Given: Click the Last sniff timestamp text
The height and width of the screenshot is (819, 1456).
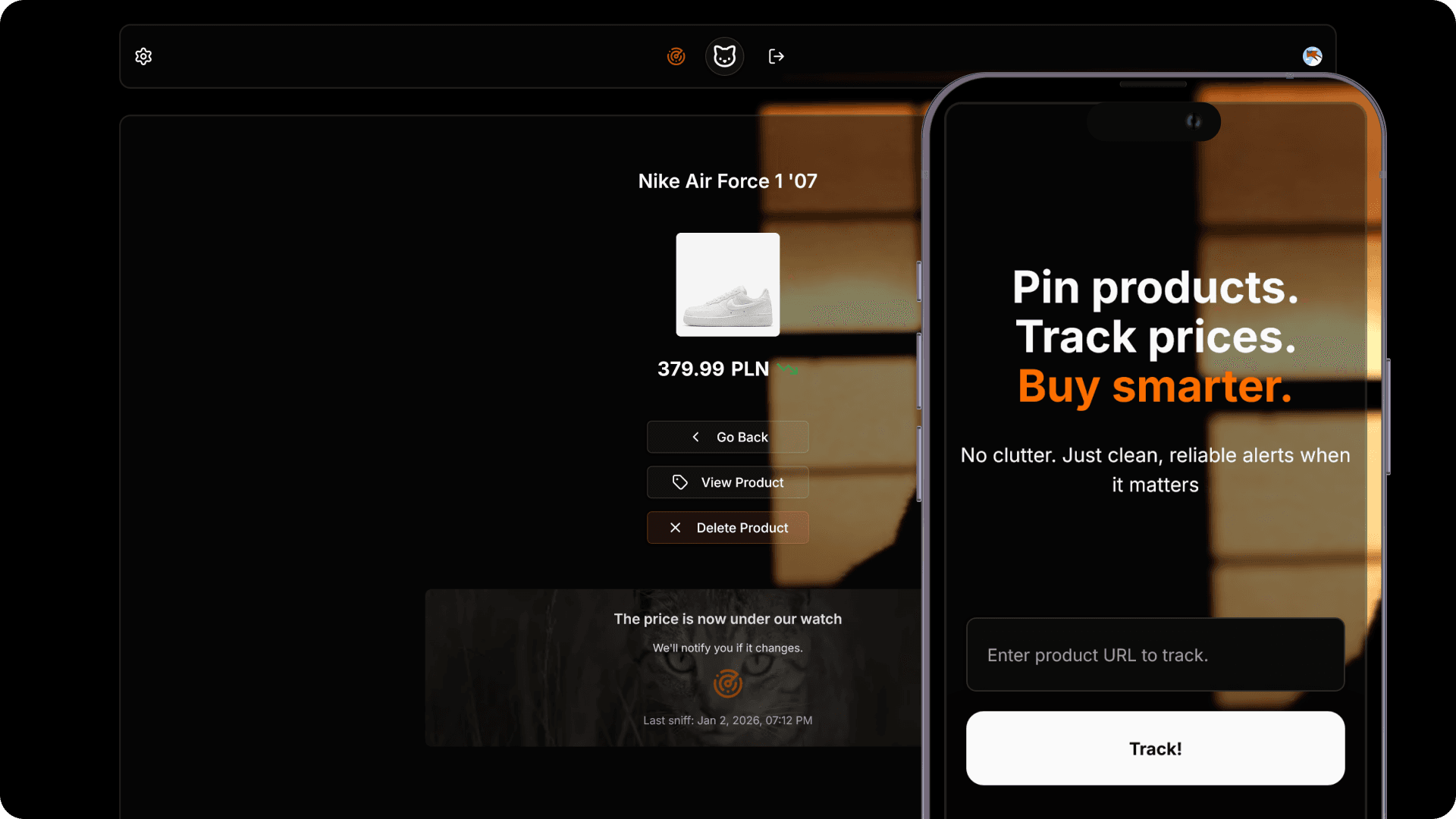Looking at the screenshot, I should coord(728,720).
